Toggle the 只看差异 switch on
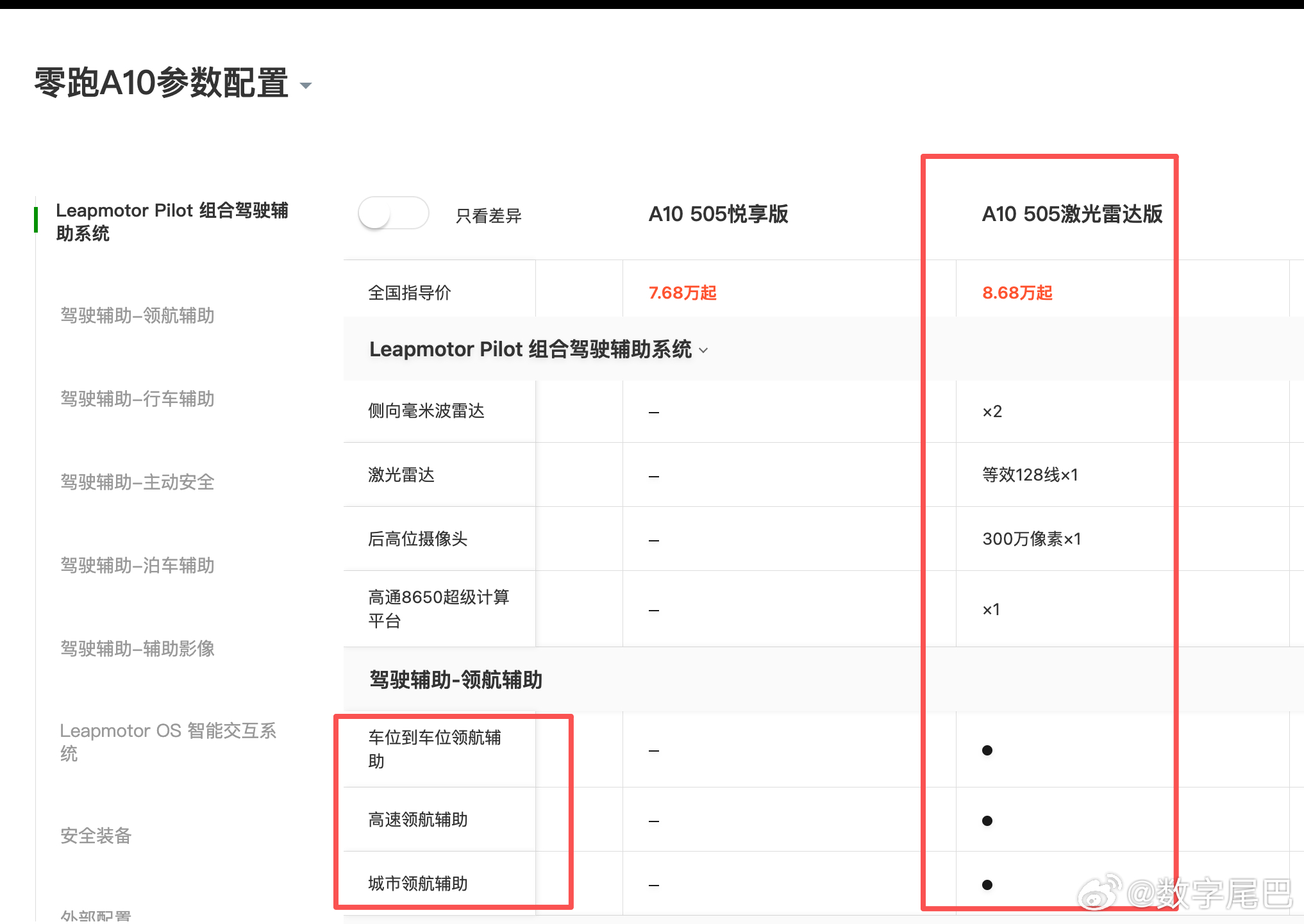The height and width of the screenshot is (924, 1304). tap(394, 213)
